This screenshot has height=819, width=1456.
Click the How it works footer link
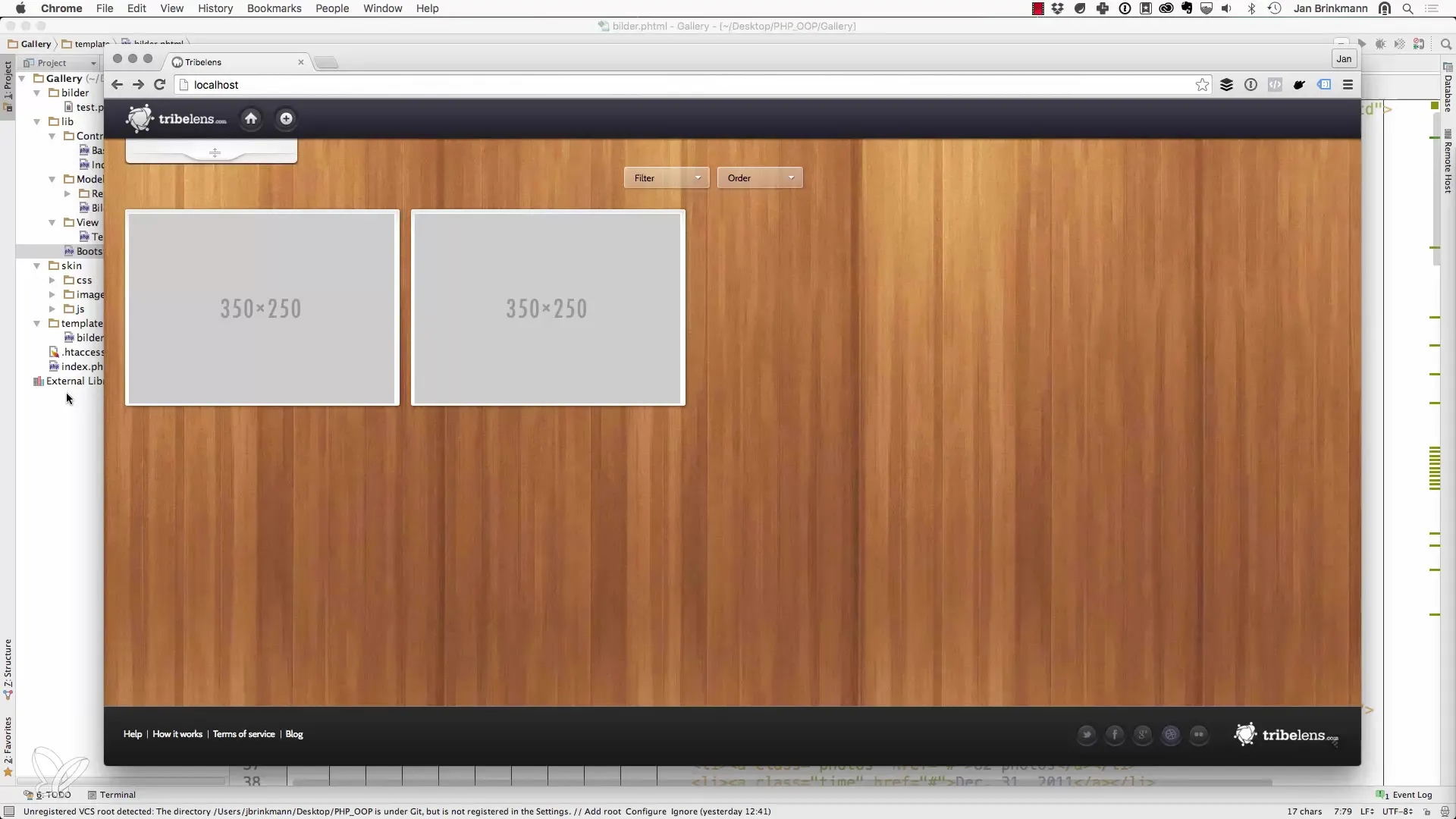177,734
